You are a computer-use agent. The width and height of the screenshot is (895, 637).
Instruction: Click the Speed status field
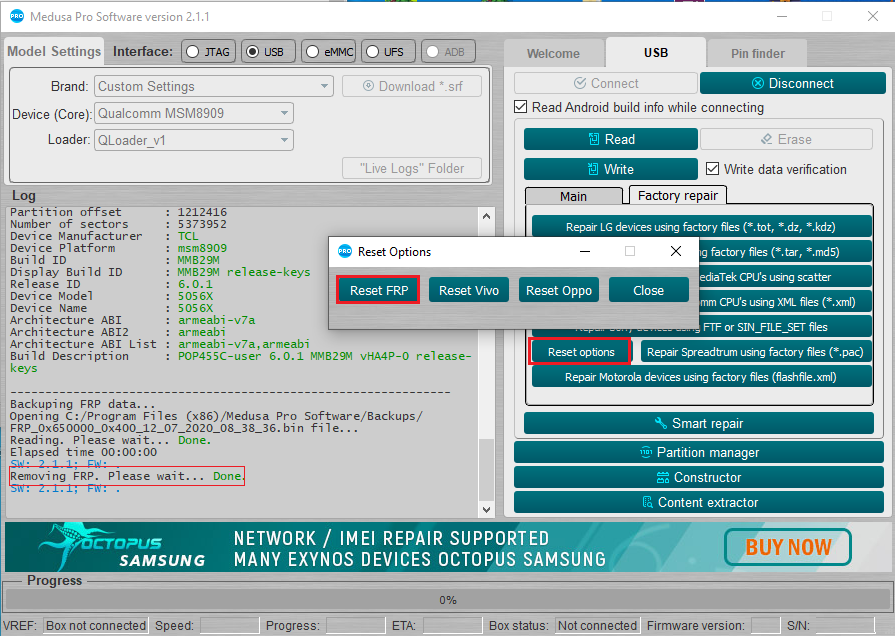pyautogui.click(x=229, y=626)
